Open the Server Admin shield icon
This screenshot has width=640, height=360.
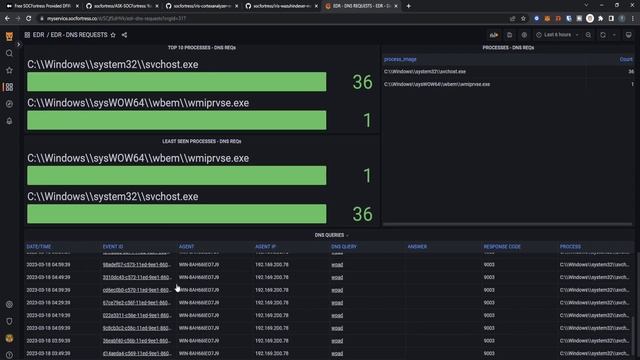[9, 321]
